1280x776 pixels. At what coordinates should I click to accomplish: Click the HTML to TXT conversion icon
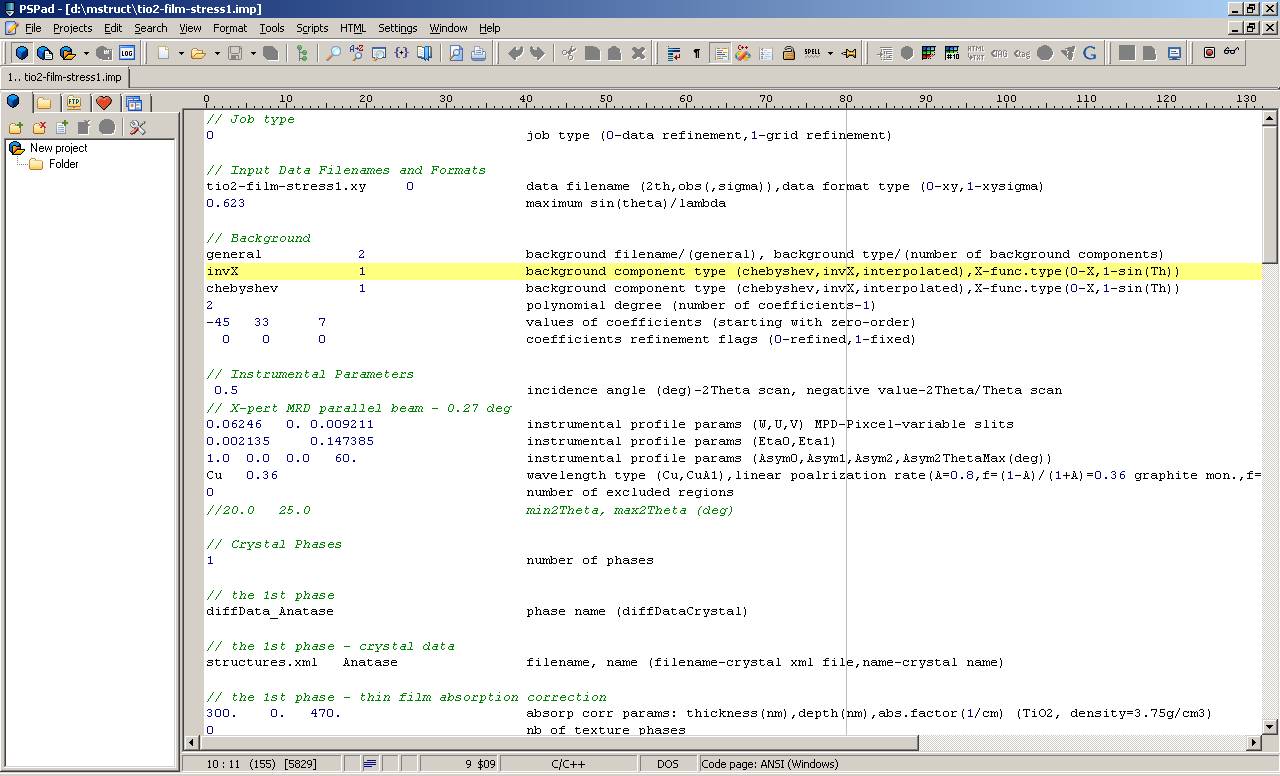pos(976,53)
